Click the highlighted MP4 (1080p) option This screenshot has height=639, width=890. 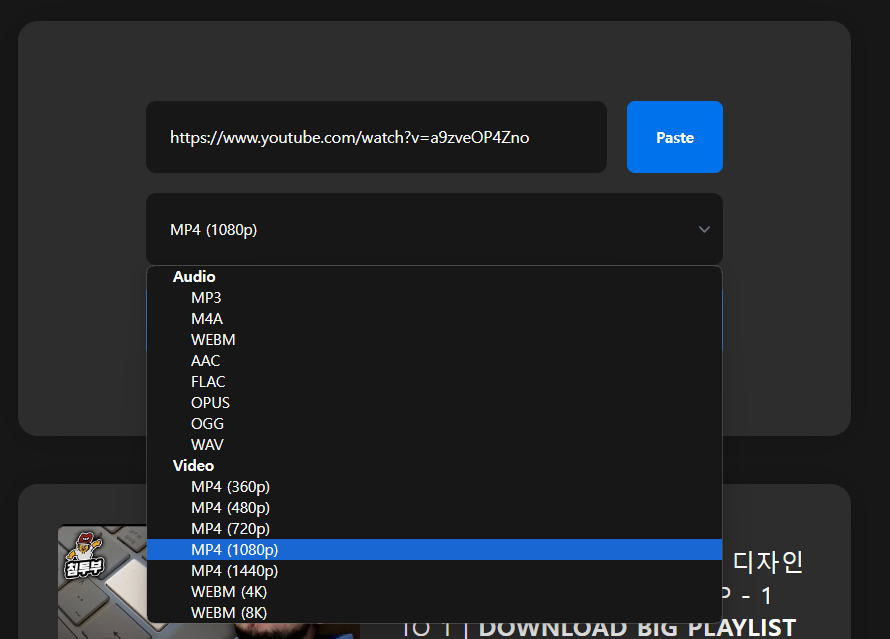point(434,549)
